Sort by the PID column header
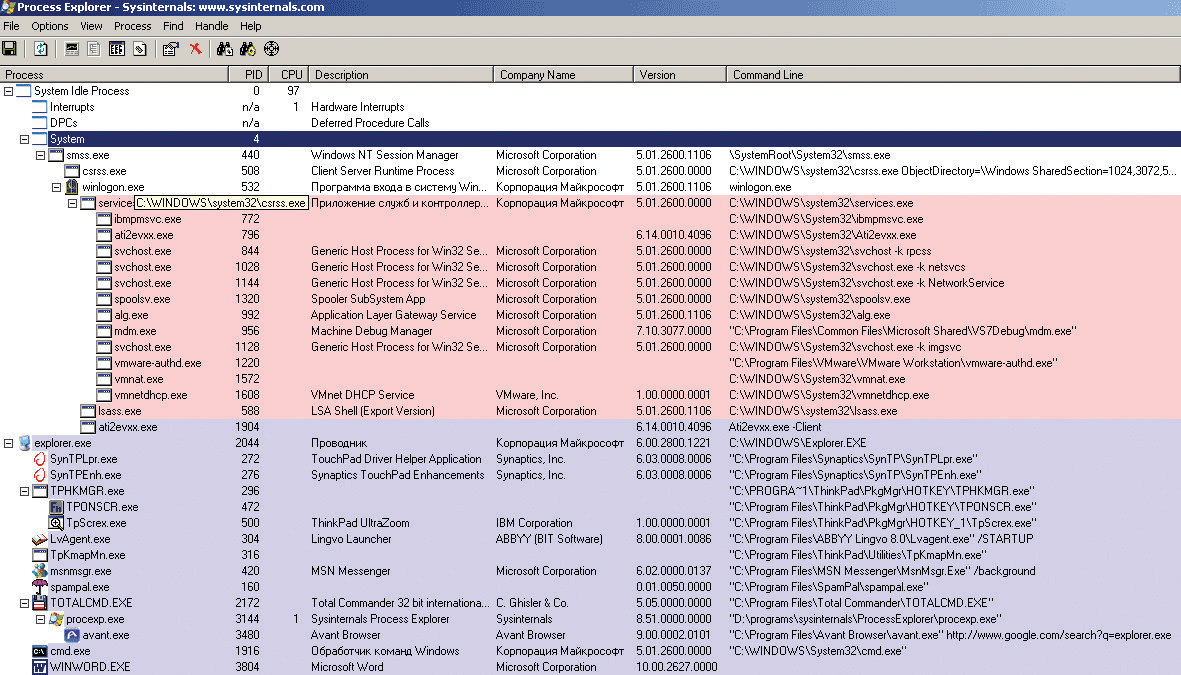Screen dimensions: 1181x675 (248, 75)
